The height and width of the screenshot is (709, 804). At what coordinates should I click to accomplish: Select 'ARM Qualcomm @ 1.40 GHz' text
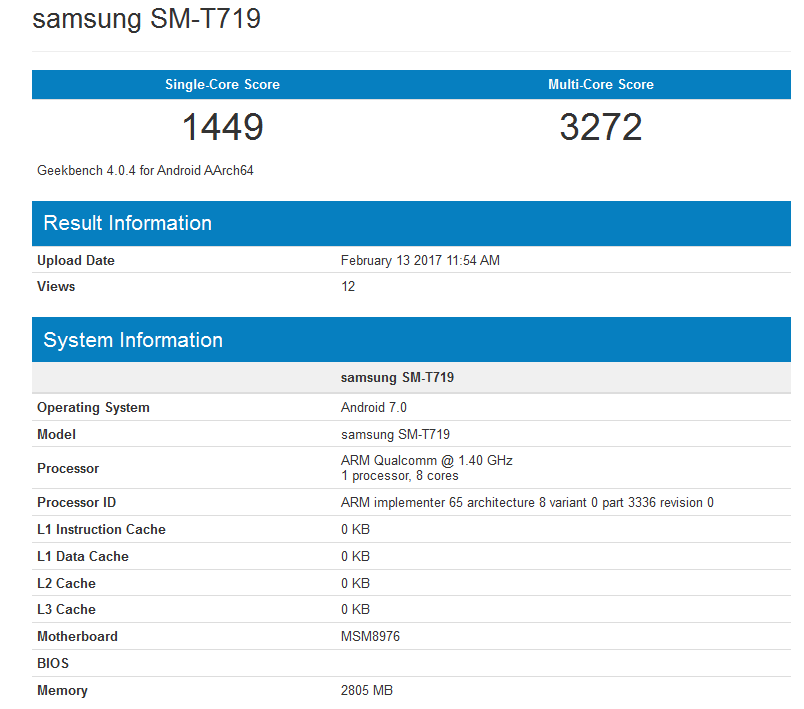click(427, 460)
